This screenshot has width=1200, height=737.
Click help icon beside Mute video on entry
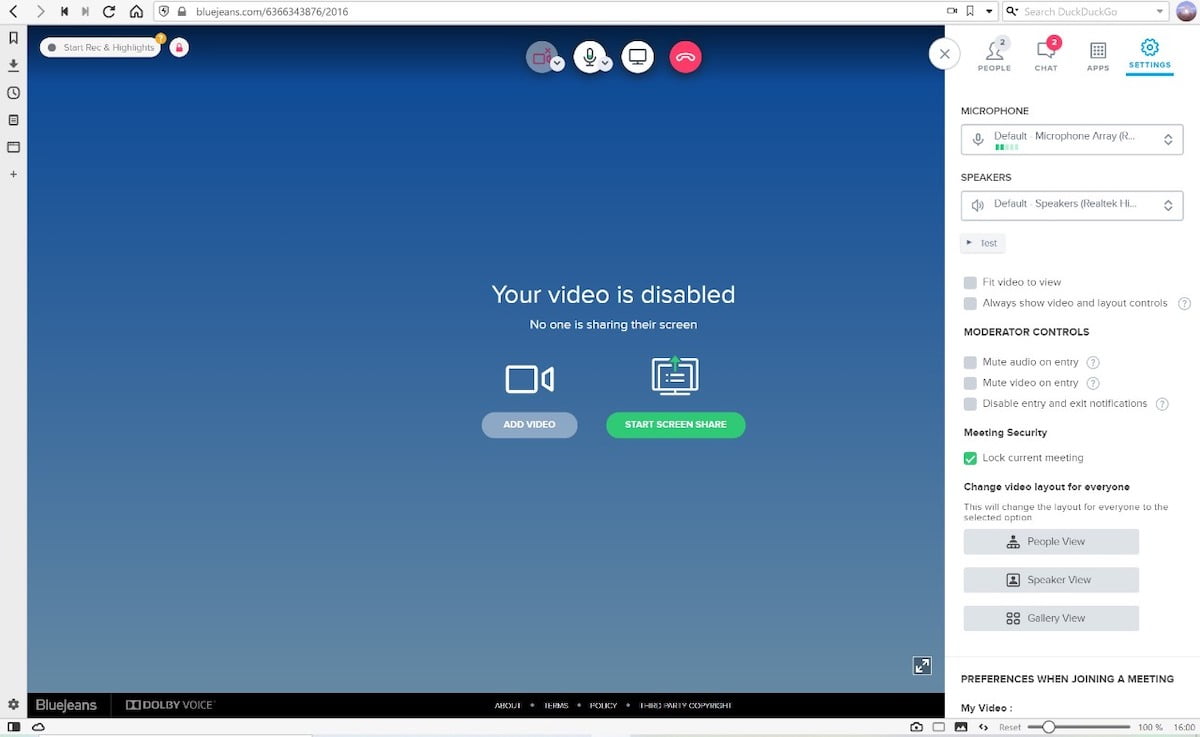(1093, 383)
